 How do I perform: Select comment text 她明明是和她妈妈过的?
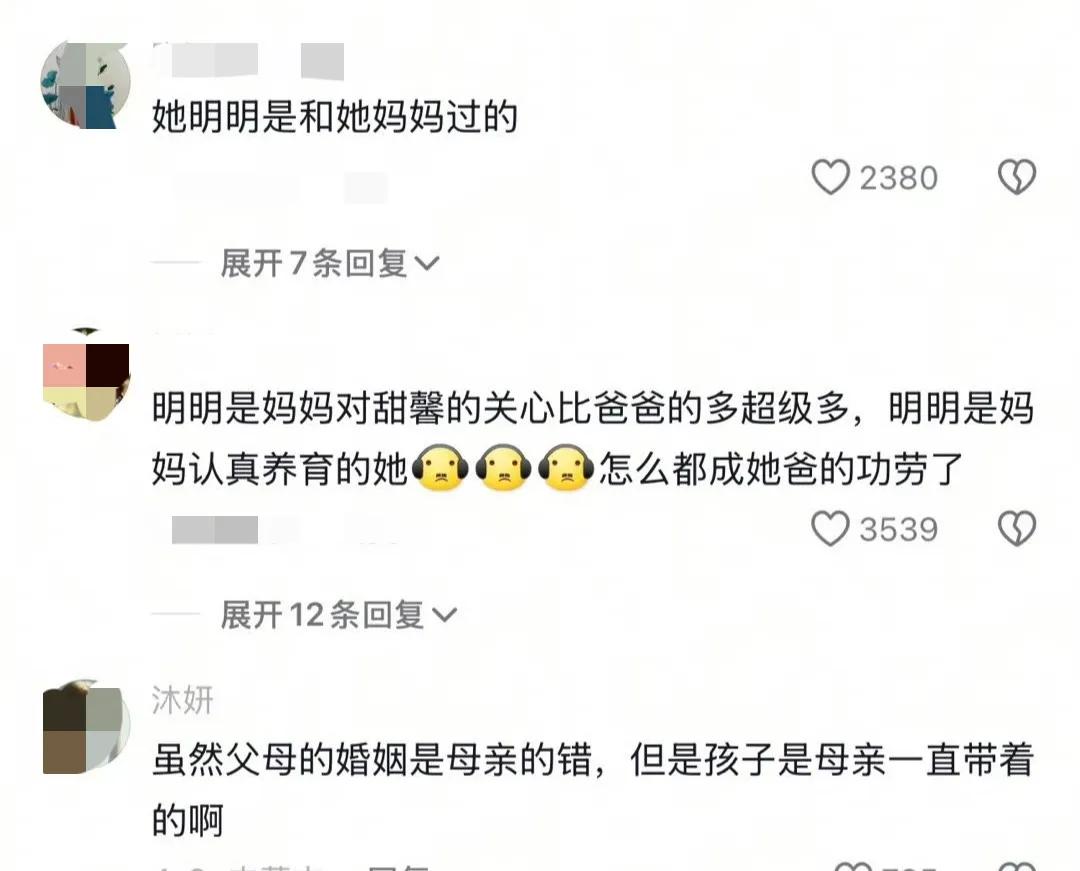(x=335, y=116)
